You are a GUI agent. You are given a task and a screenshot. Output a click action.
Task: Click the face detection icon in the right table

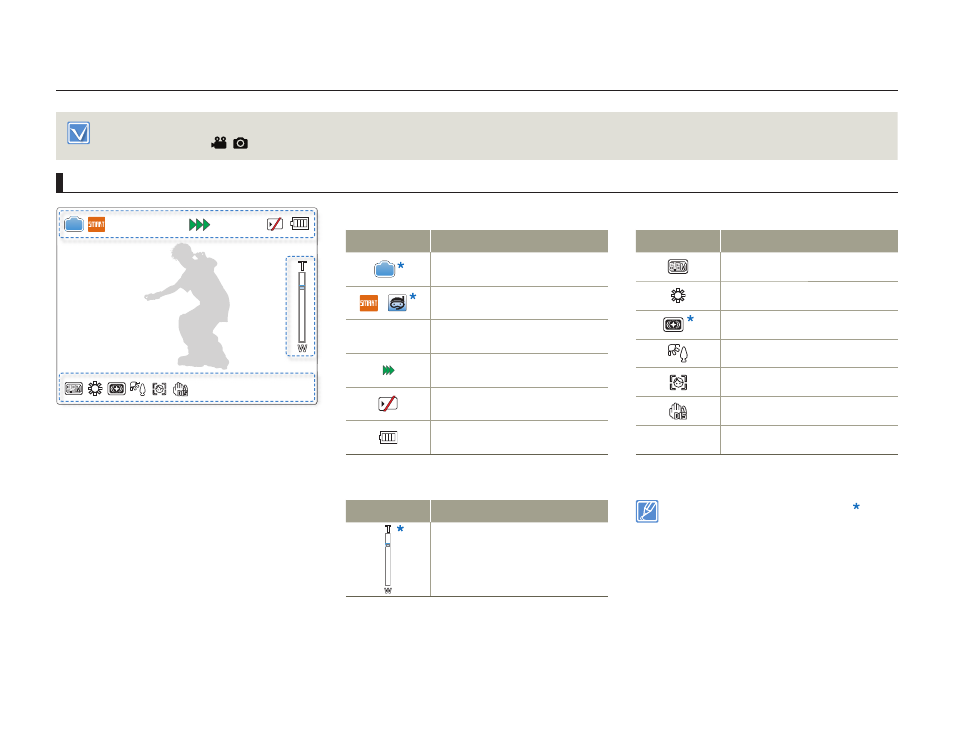678,382
